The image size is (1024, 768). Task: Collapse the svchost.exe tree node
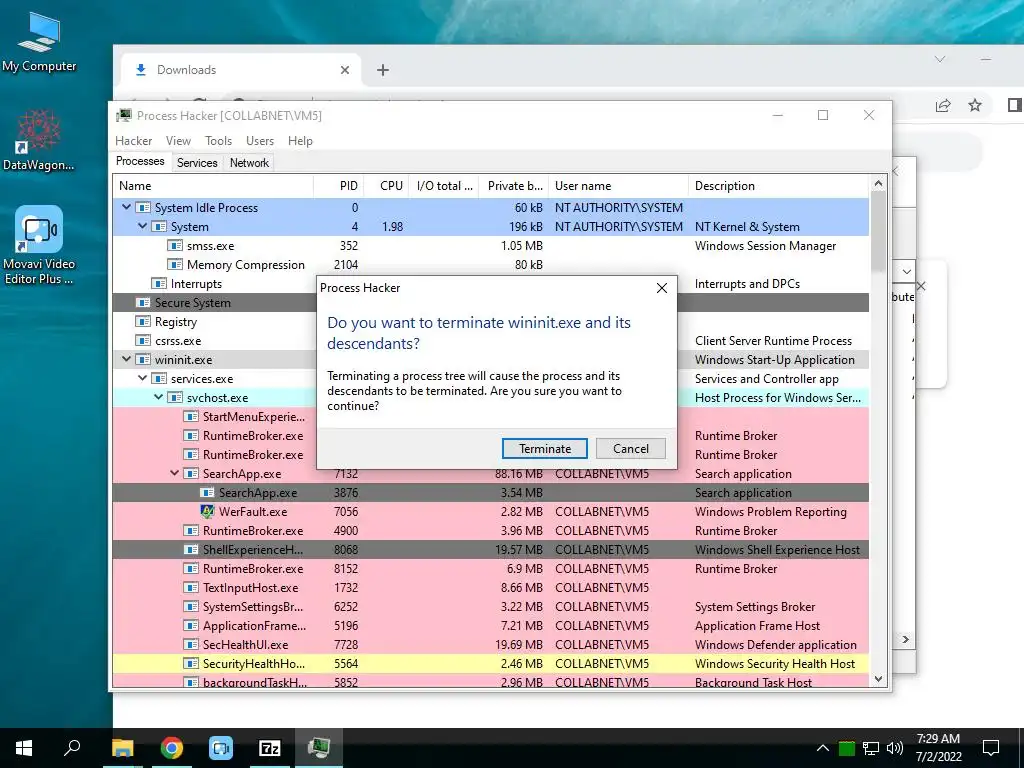(x=158, y=397)
